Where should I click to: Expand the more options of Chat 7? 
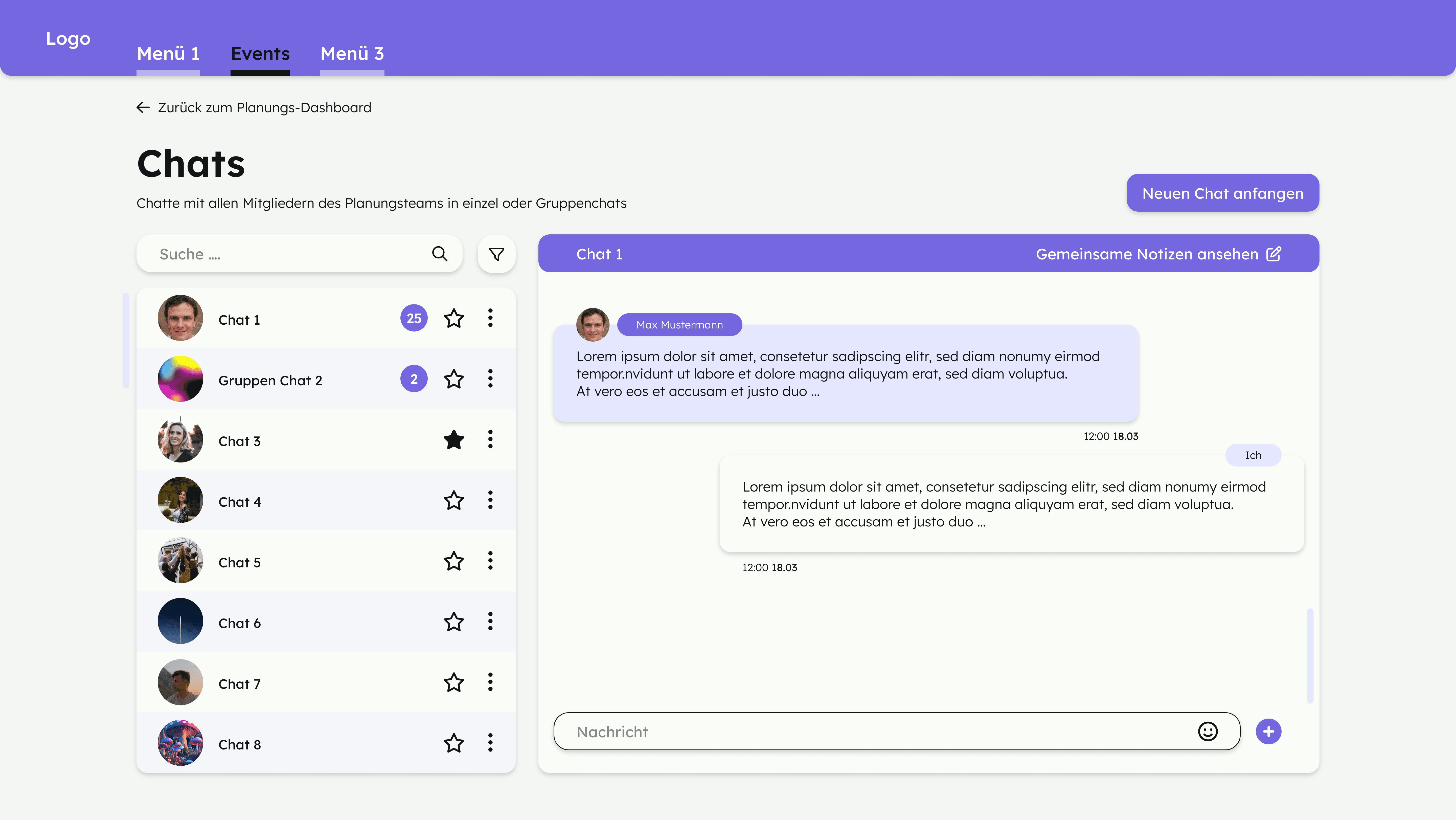[x=490, y=682]
